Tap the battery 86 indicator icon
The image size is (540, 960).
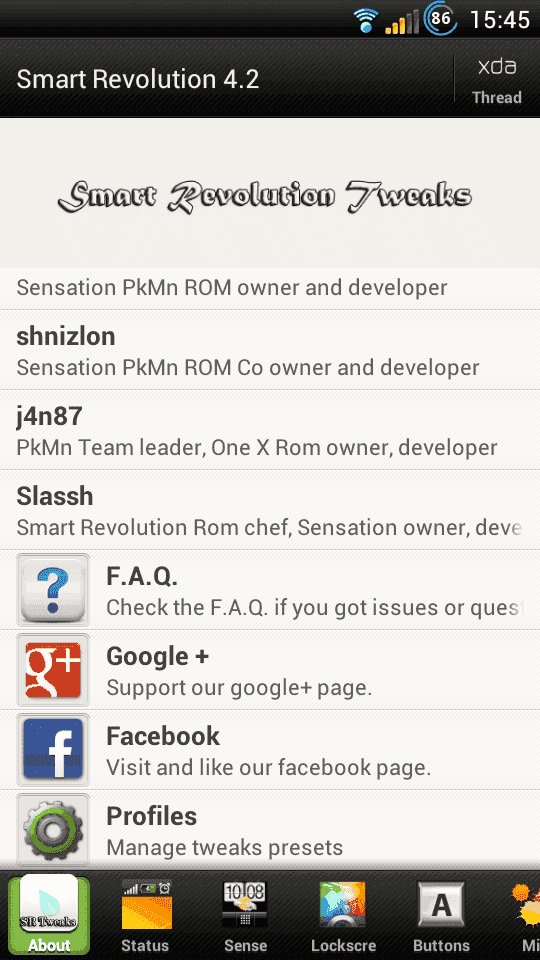(x=440, y=18)
